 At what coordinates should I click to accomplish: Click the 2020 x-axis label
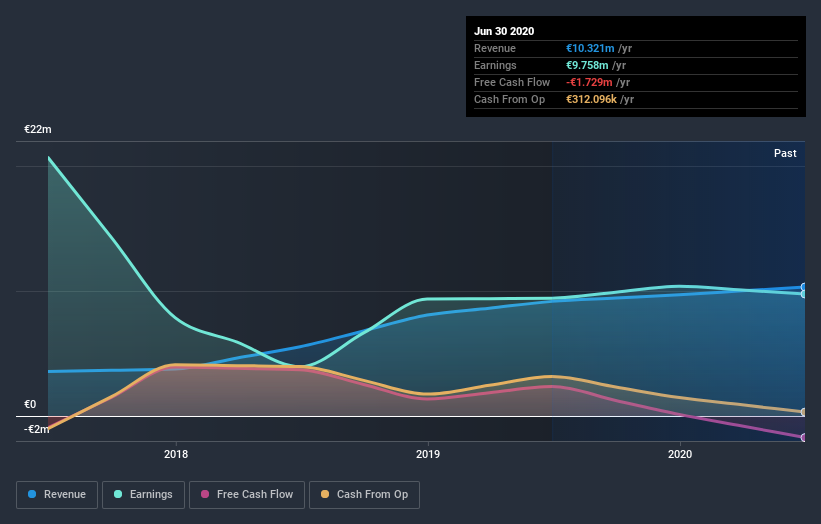(x=680, y=454)
